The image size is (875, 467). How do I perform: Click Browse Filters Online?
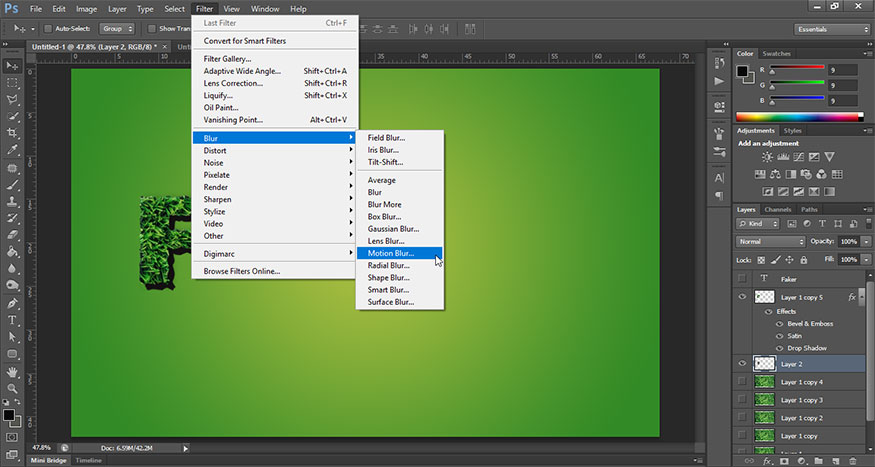[274, 271]
